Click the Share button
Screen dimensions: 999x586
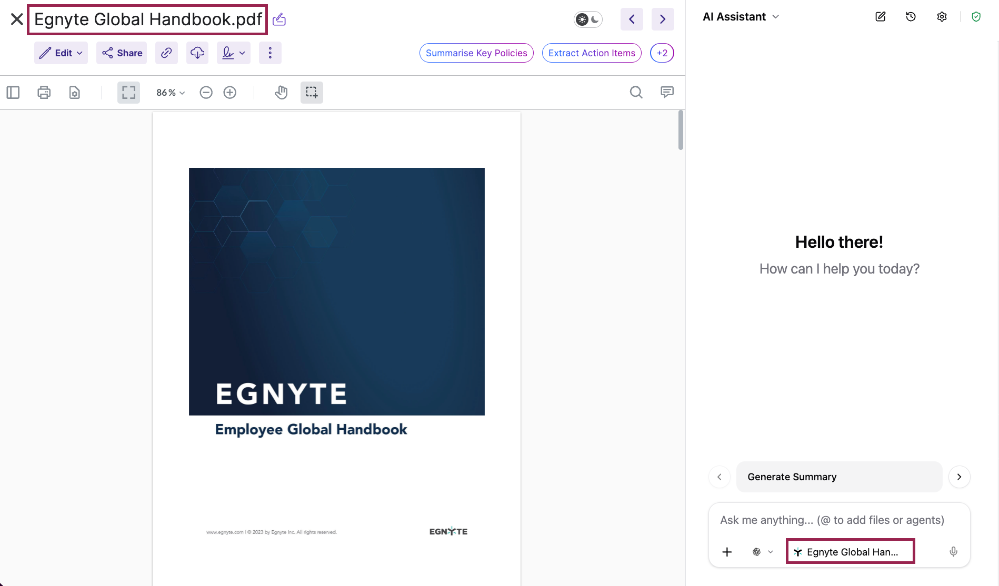122,53
